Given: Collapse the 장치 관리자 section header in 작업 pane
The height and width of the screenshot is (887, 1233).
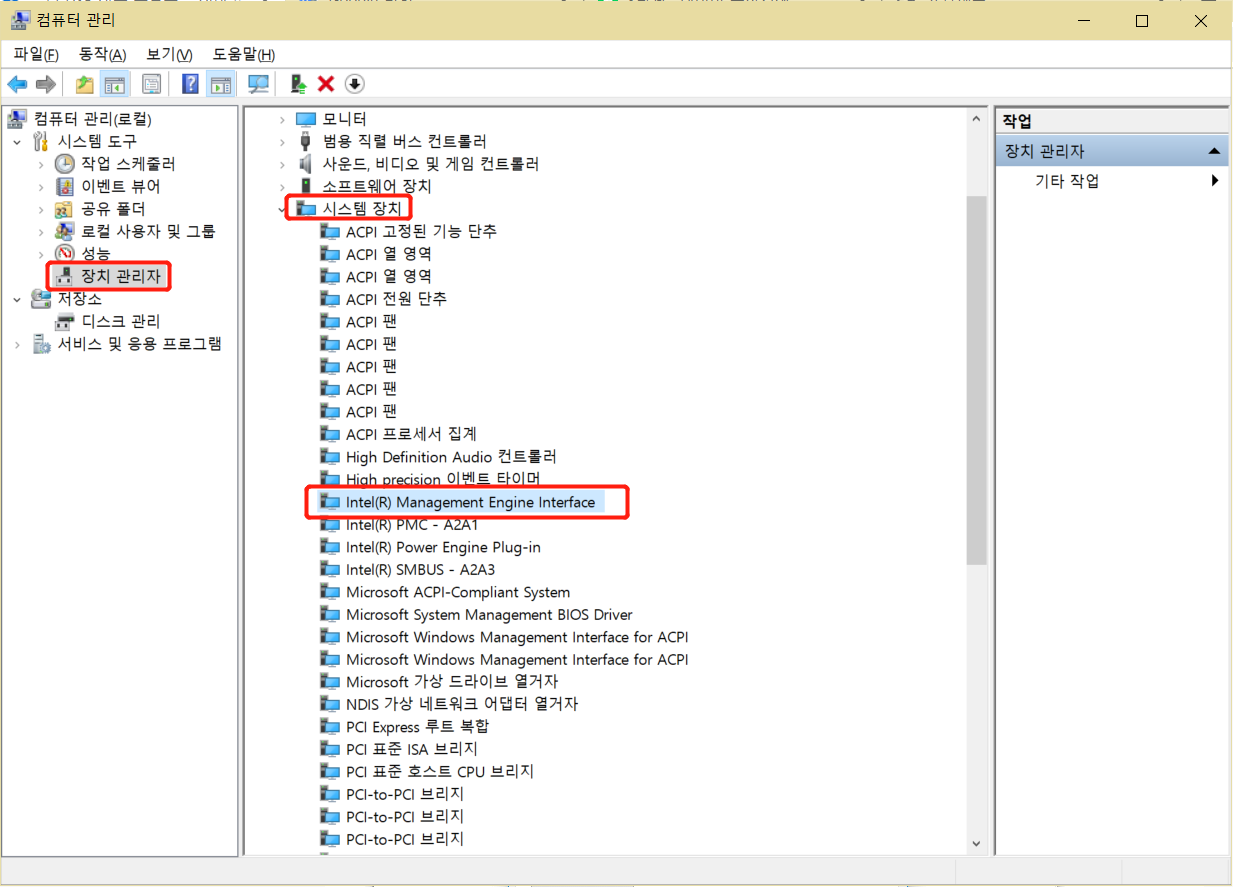Looking at the screenshot, I should [x=1215, y=150].
